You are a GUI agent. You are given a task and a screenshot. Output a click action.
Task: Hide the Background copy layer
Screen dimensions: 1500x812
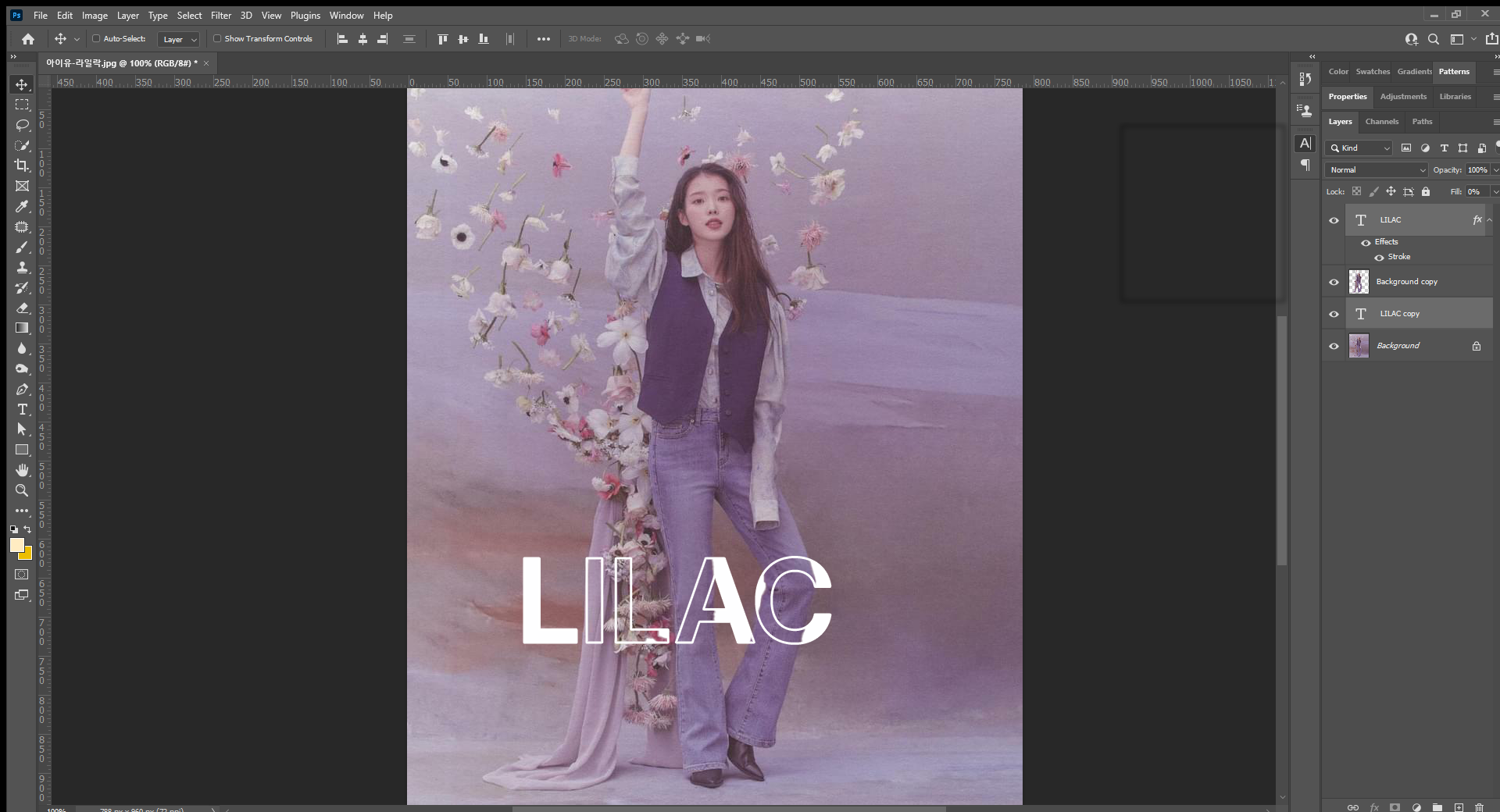(x=1334, y=282)
